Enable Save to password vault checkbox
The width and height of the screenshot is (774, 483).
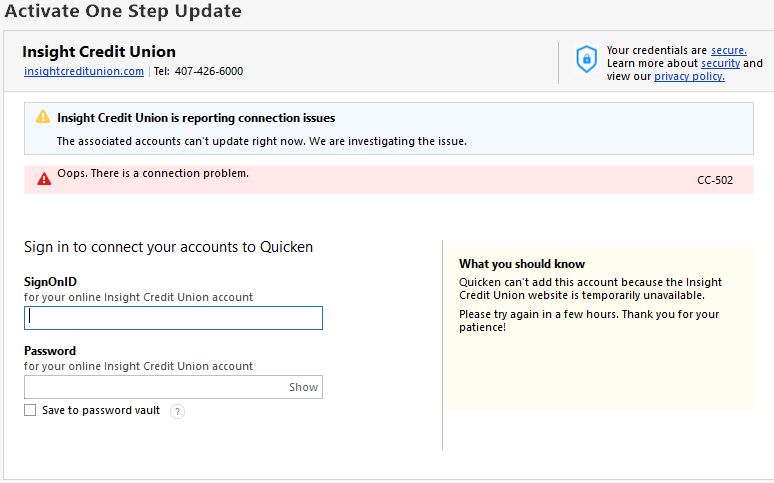[30, 410]
